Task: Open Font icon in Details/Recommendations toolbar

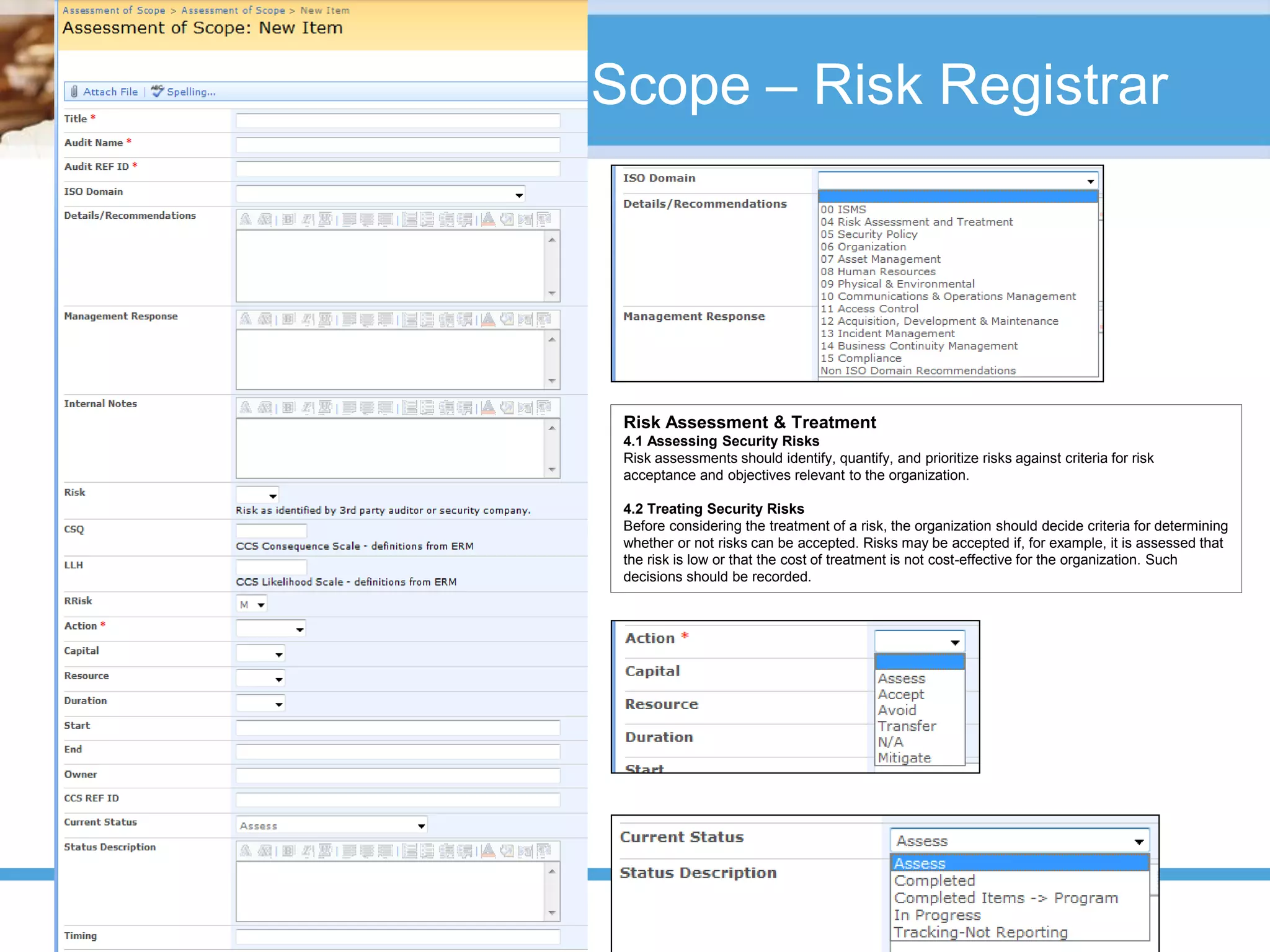Action: 246,219
